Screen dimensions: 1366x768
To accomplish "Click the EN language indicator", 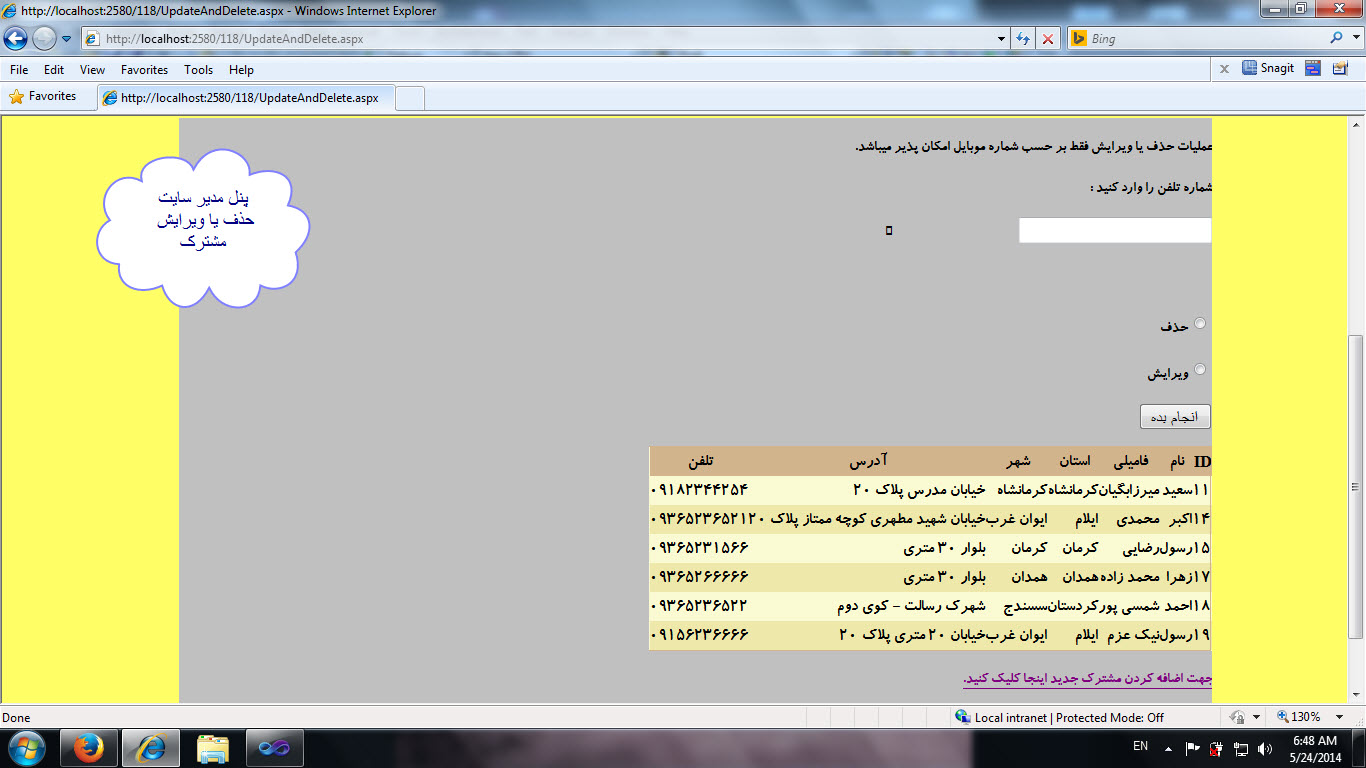I will (x=1140, y=746).
